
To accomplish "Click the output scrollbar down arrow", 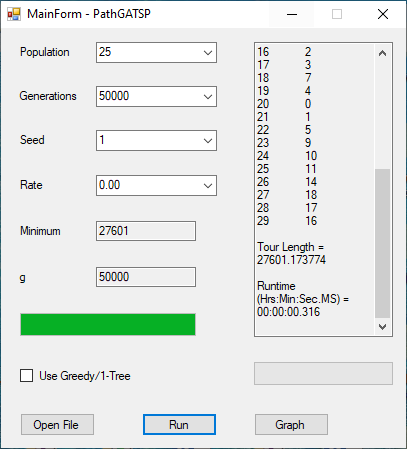I will [x=382, y=327].
